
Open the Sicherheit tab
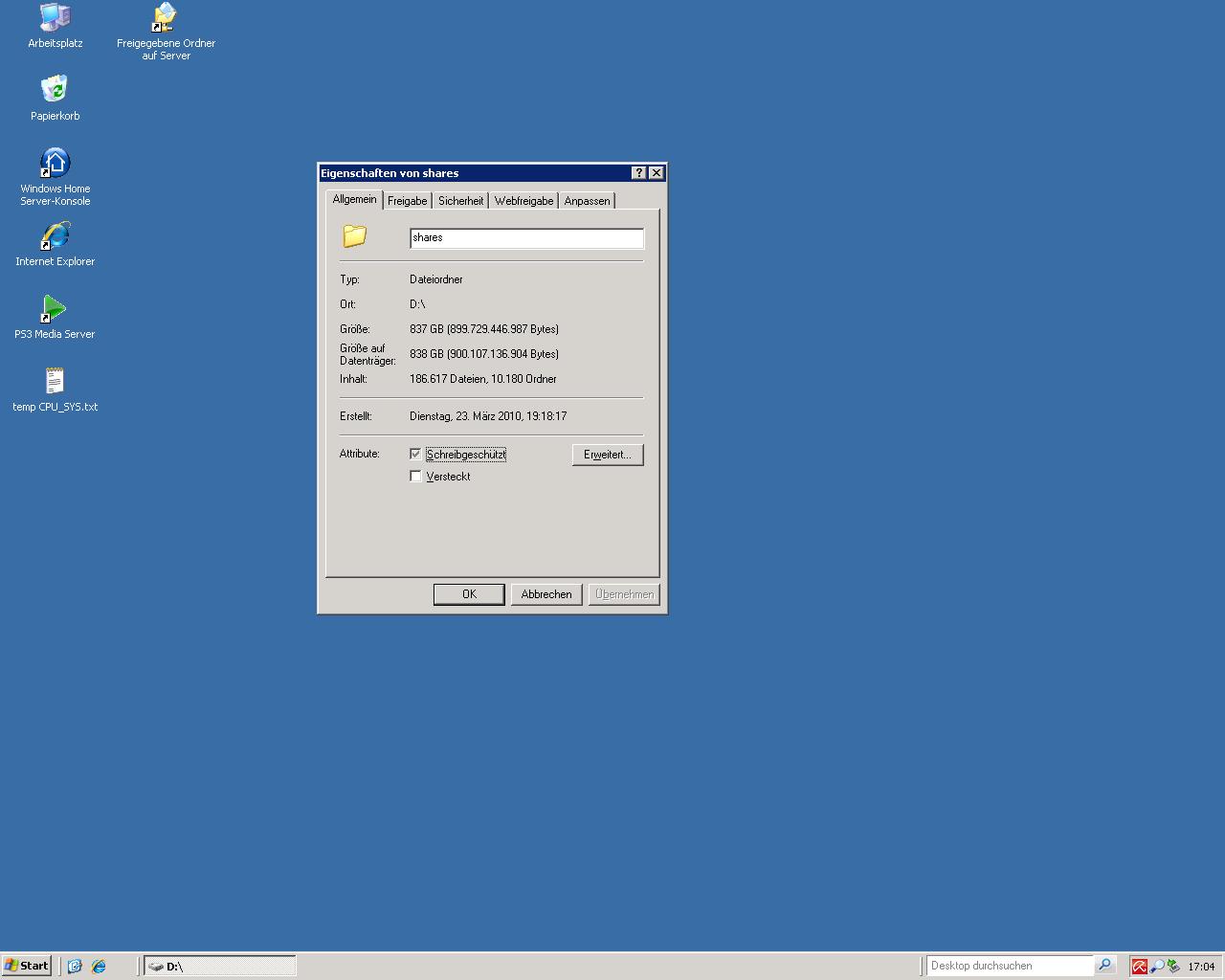tap(460, 201)
